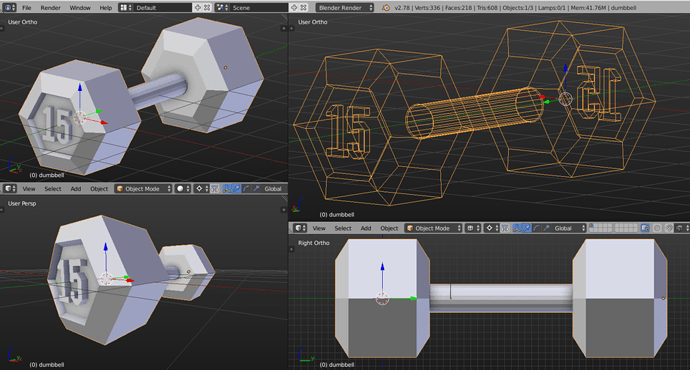Open the screen layout browse icon

pos(125,7)
